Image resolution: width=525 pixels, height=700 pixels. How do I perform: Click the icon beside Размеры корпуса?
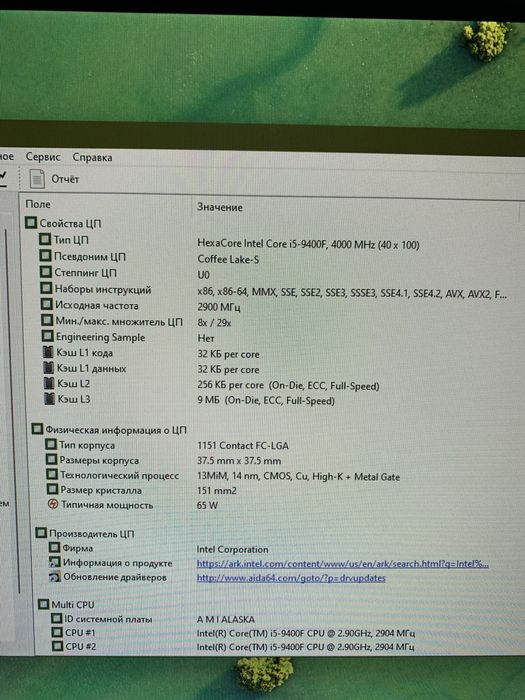point(52,459)
